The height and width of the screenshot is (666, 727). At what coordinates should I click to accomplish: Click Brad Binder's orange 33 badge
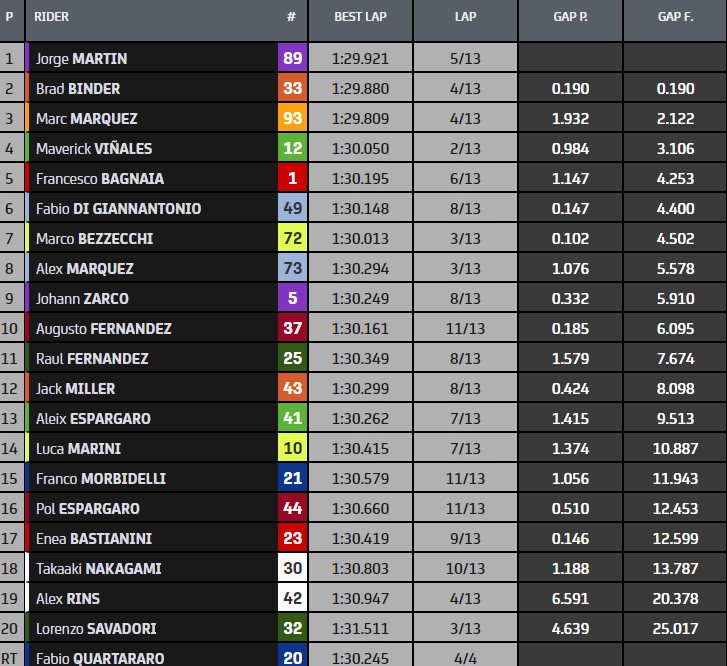point(292,88)
